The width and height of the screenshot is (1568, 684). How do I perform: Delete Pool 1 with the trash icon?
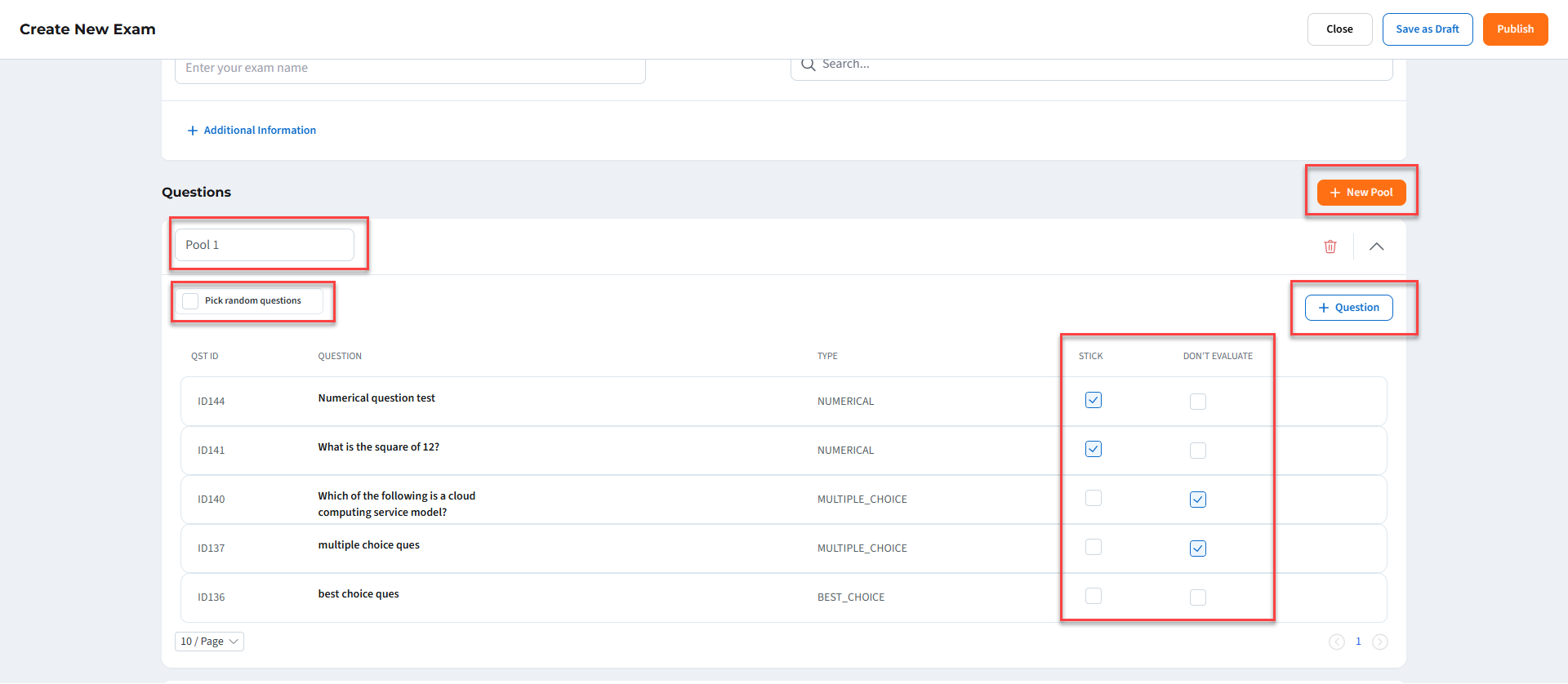click(x=1330, y=247)
